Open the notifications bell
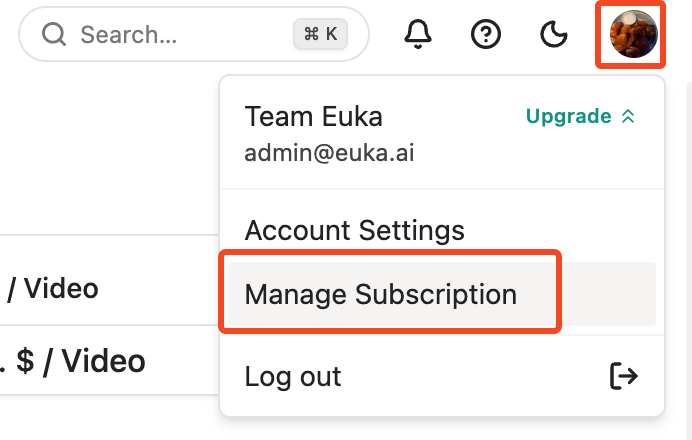The height and width of the screenshot is (440, 692). 417,34
